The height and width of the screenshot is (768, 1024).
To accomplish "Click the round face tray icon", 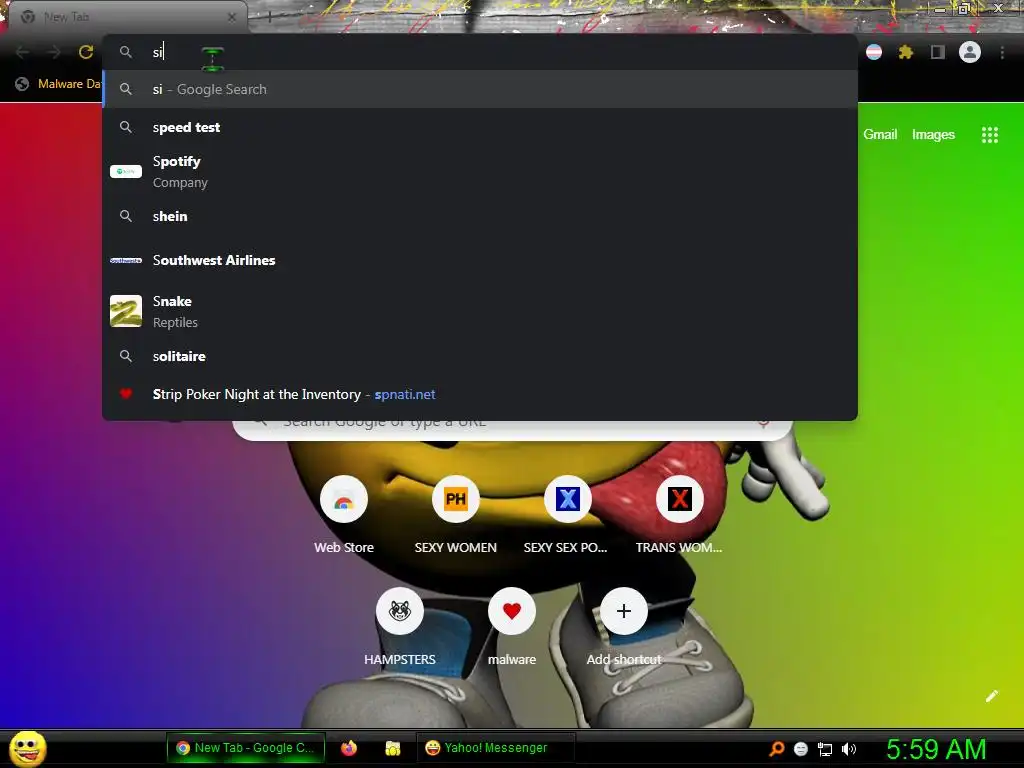I will tap(801, 749).
